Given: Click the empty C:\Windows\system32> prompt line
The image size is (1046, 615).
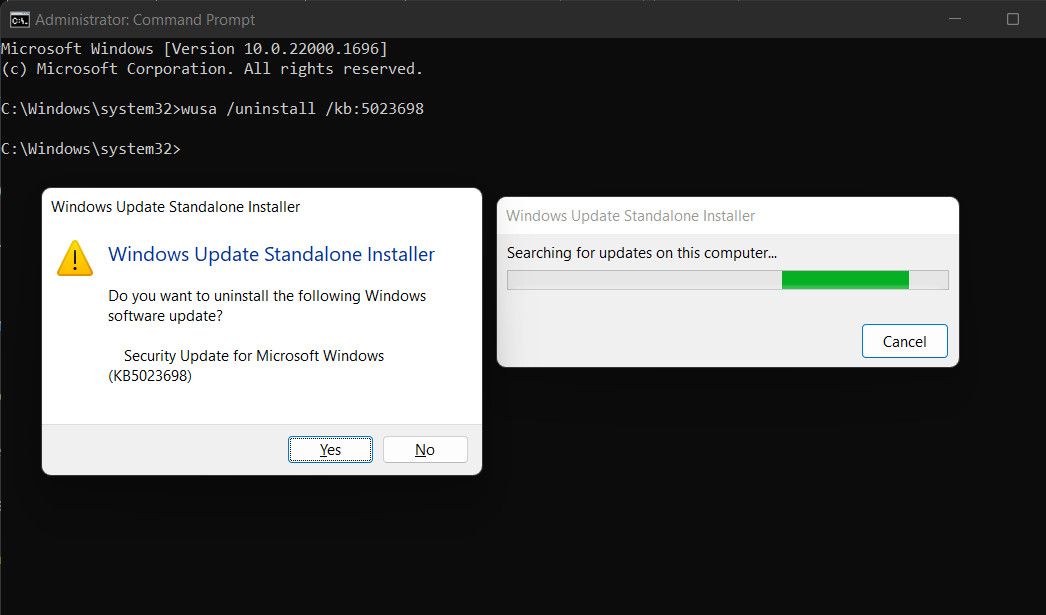Looking at the screenshot, I should click(91, 149).
